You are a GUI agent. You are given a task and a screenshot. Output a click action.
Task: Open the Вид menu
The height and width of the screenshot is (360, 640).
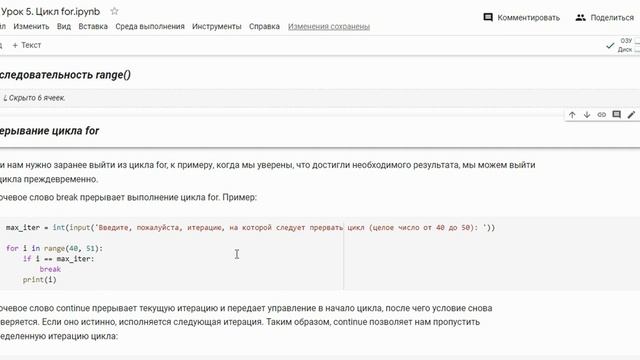tap(64, 27)
